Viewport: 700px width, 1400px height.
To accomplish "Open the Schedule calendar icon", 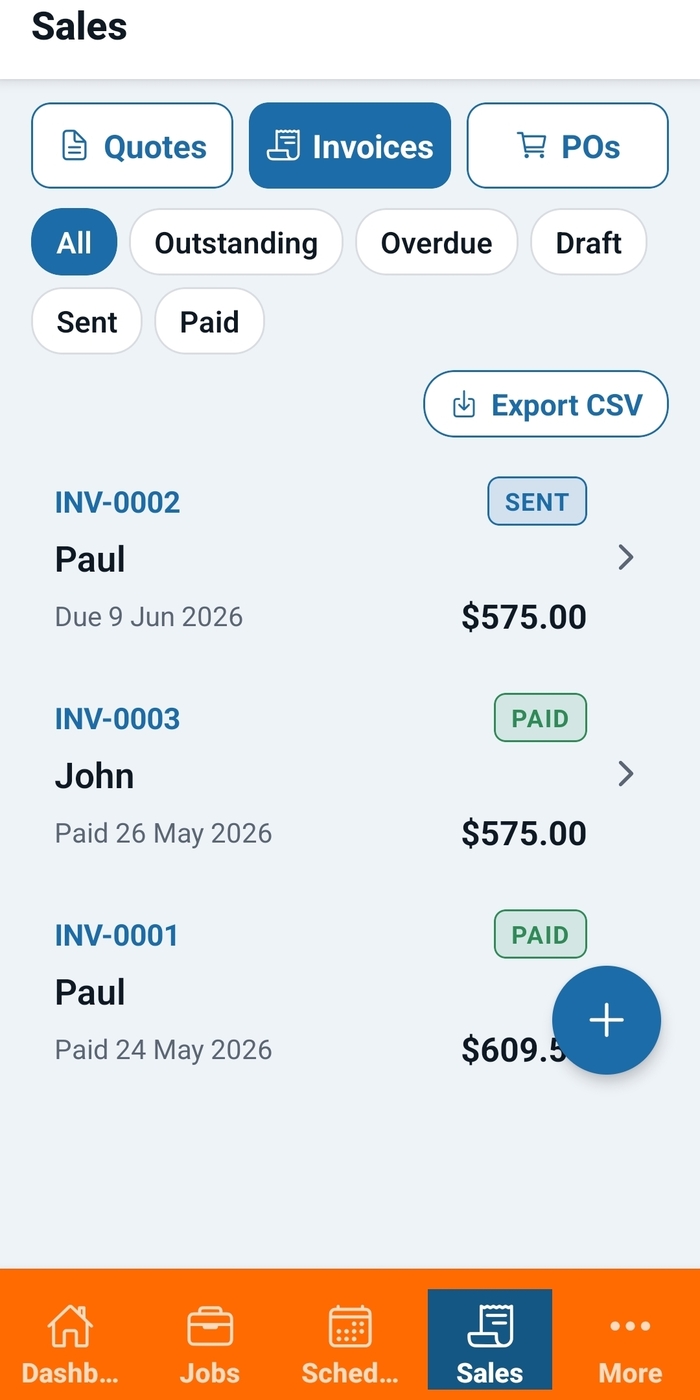I will pyautogui.click(x=350, y=1326).
